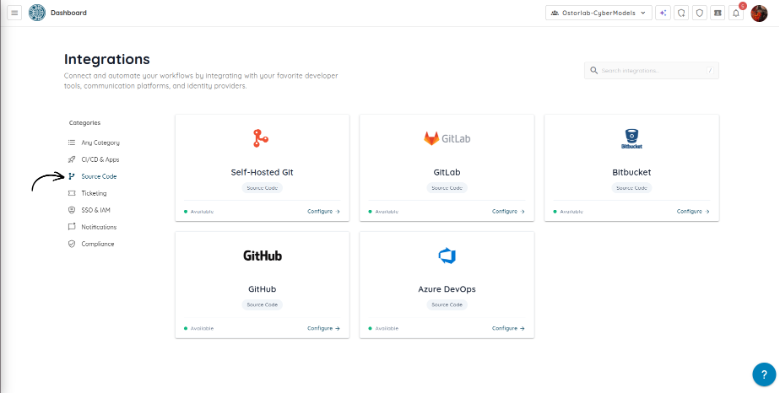Click the Self-Hosted Git card title
Viewport: 779px width, 393px height.
click(x=262, y=172)
